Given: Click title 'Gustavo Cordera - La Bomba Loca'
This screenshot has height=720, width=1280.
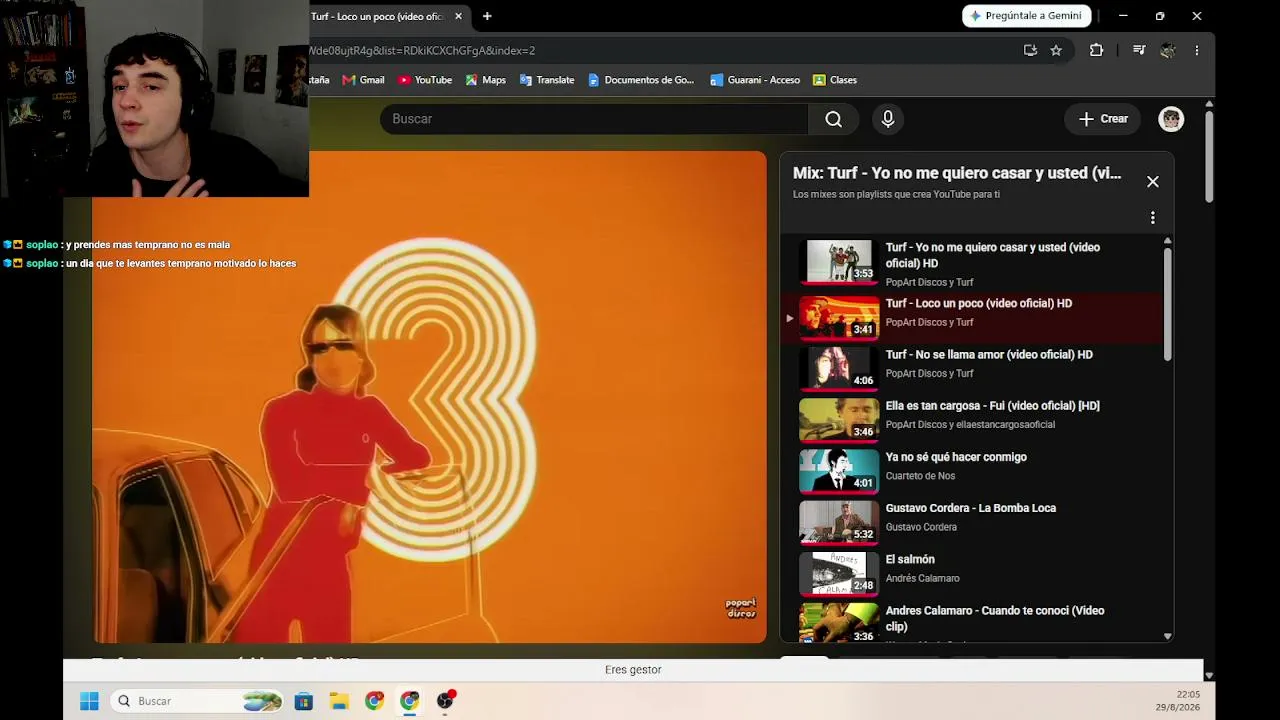Looking at the screenshot, I should coord(971,508).
